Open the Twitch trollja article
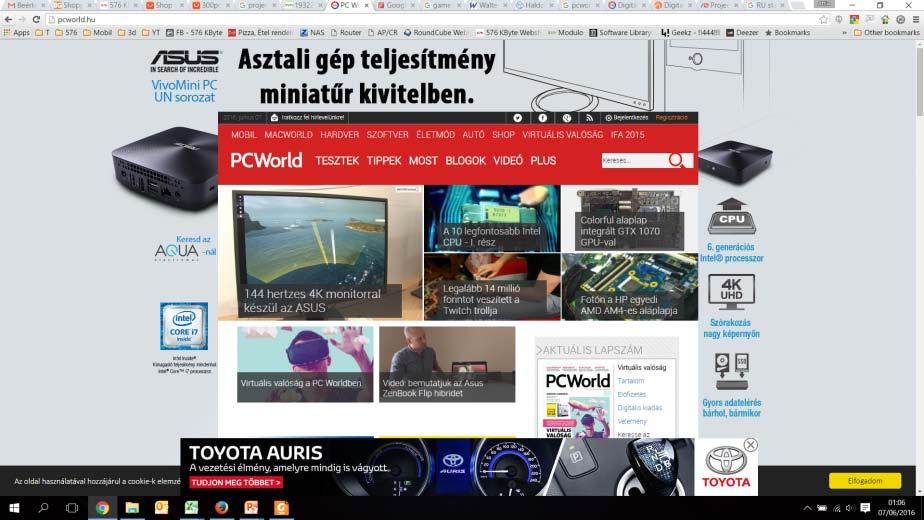 492,287
